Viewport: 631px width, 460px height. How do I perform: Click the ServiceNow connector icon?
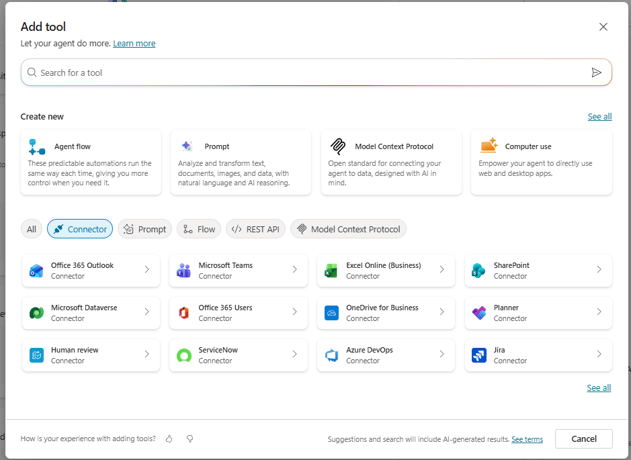coord(184,355)
